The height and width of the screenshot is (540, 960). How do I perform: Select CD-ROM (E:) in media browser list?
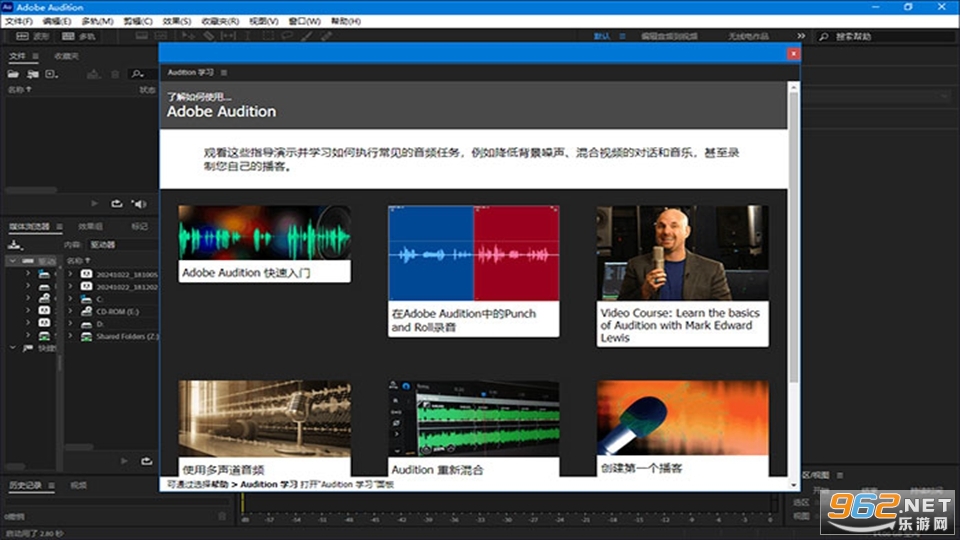117,312
